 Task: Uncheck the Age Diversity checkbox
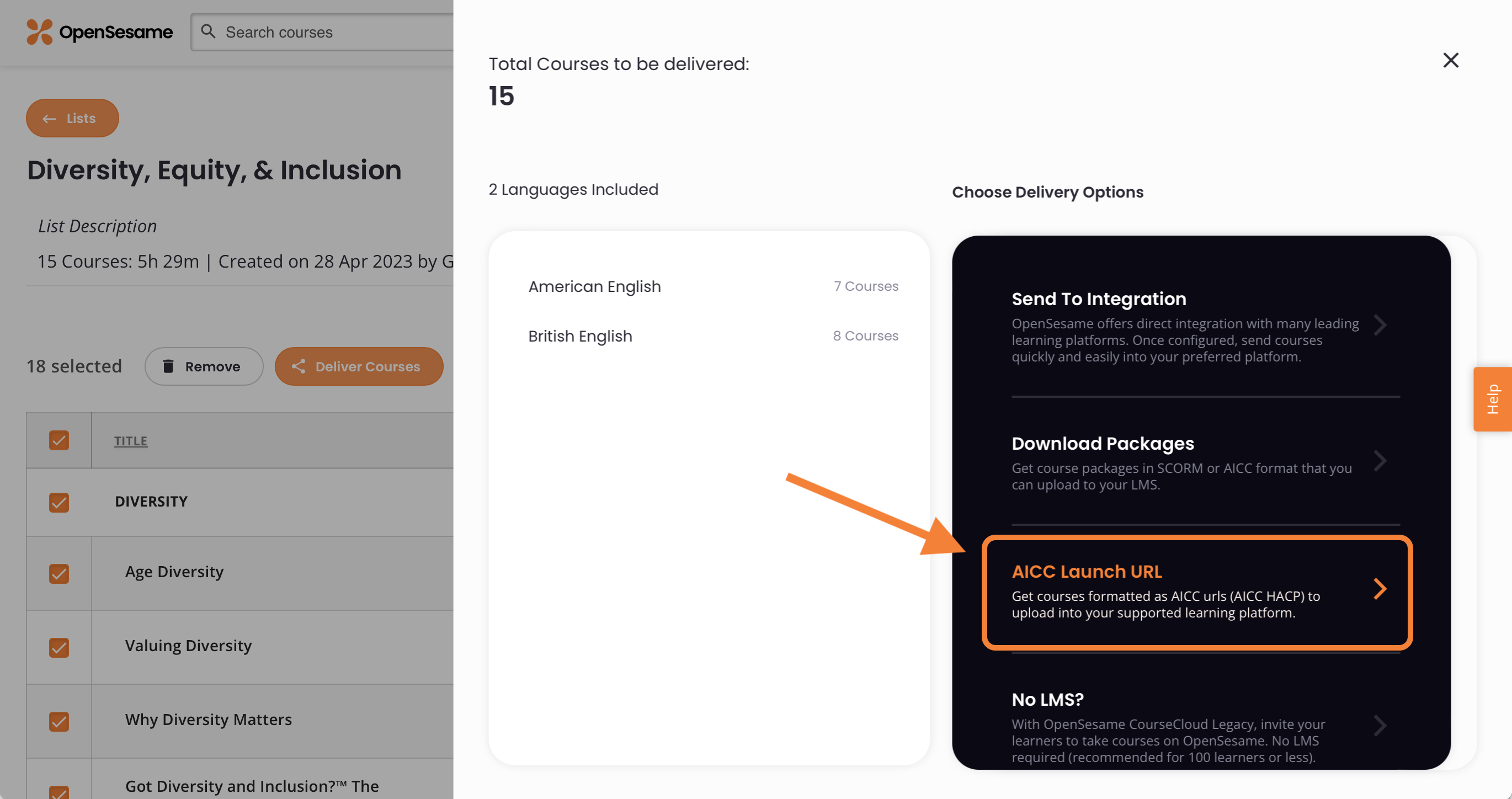tap(58, 573)
